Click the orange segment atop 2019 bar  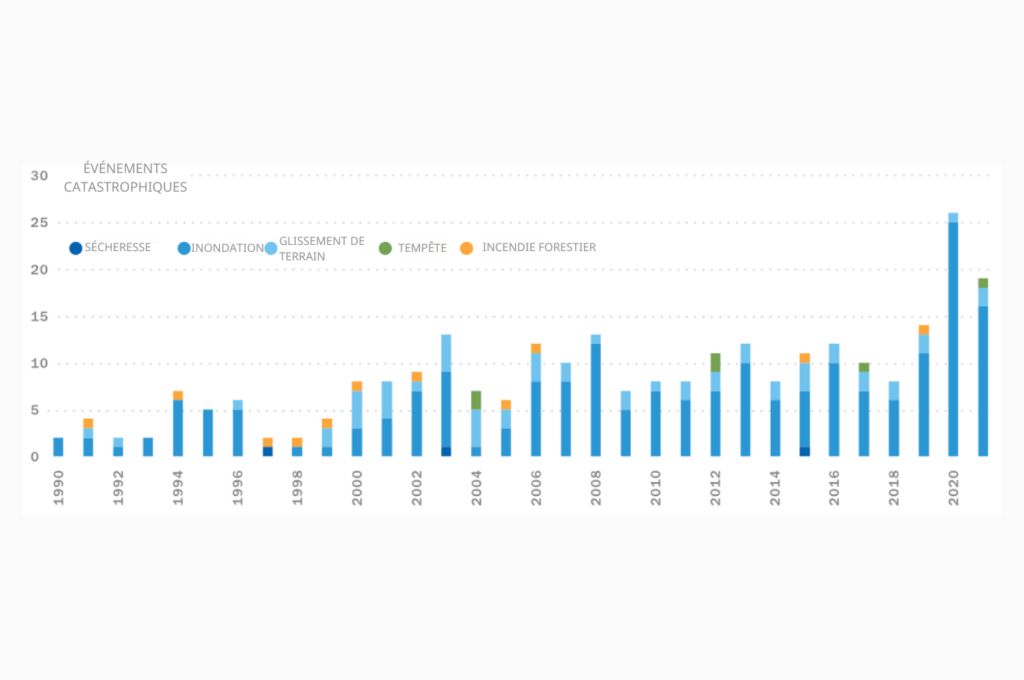(x=923, y=329)
